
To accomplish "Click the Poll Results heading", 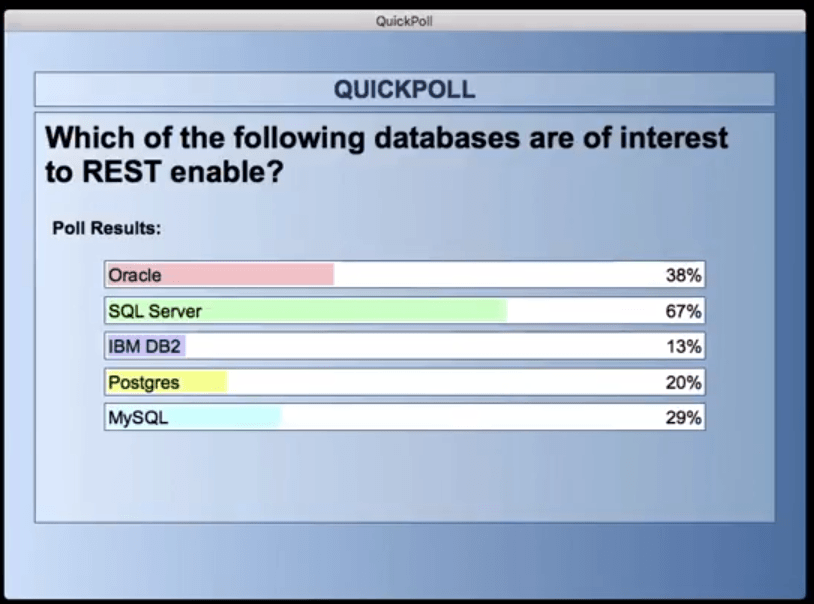I will coord(106,228).
